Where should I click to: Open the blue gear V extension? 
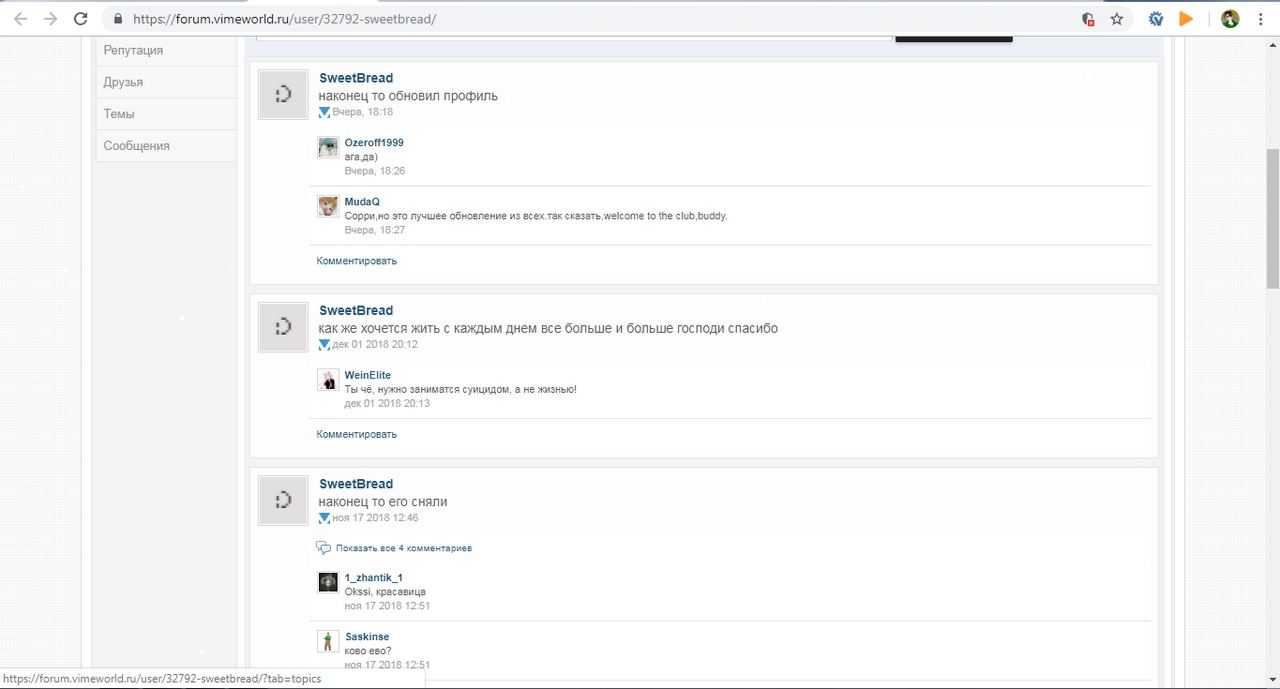pyautogui.click(x=1156, y=19)
